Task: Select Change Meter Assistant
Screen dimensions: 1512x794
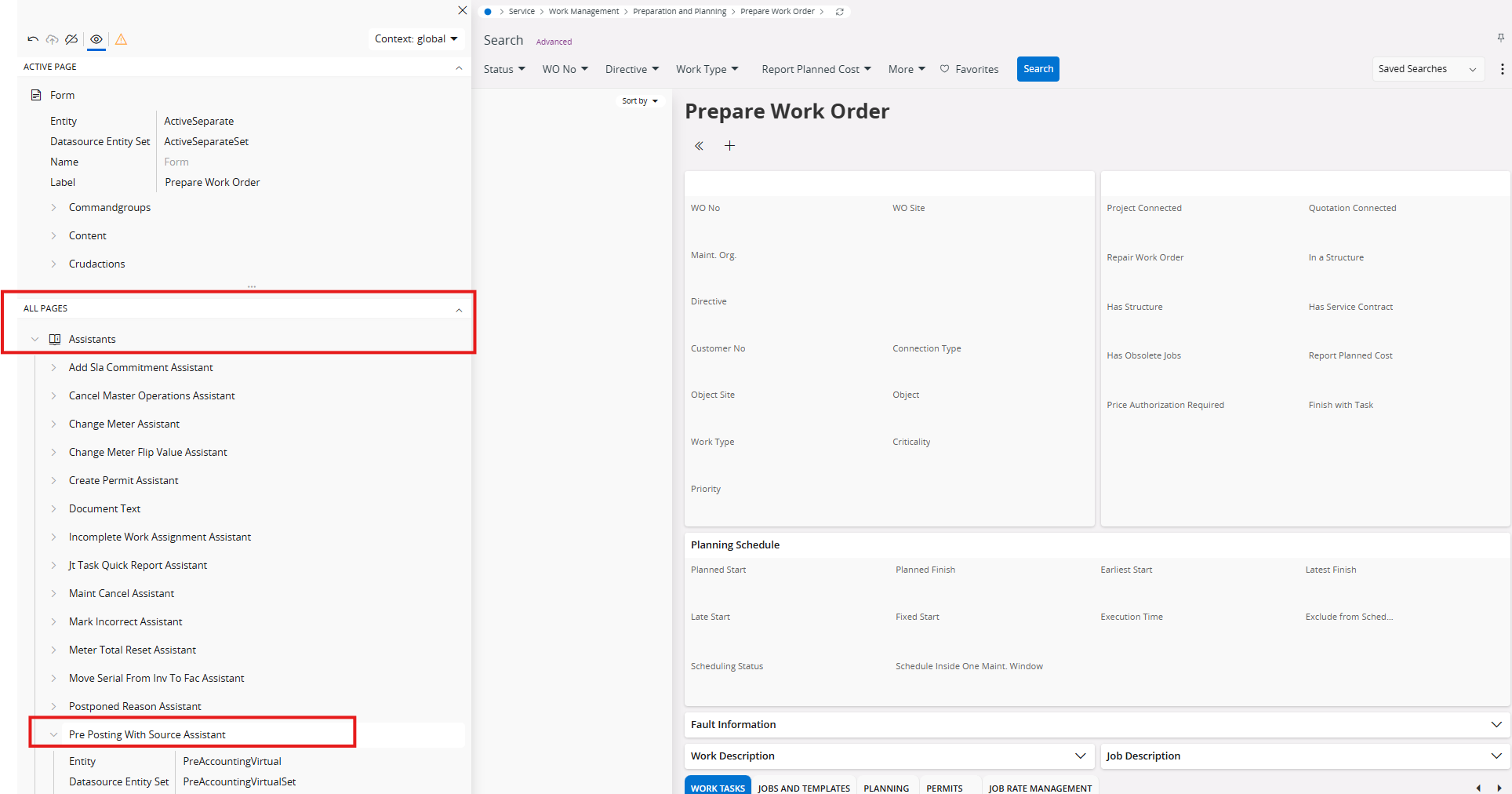Action: 124,424
